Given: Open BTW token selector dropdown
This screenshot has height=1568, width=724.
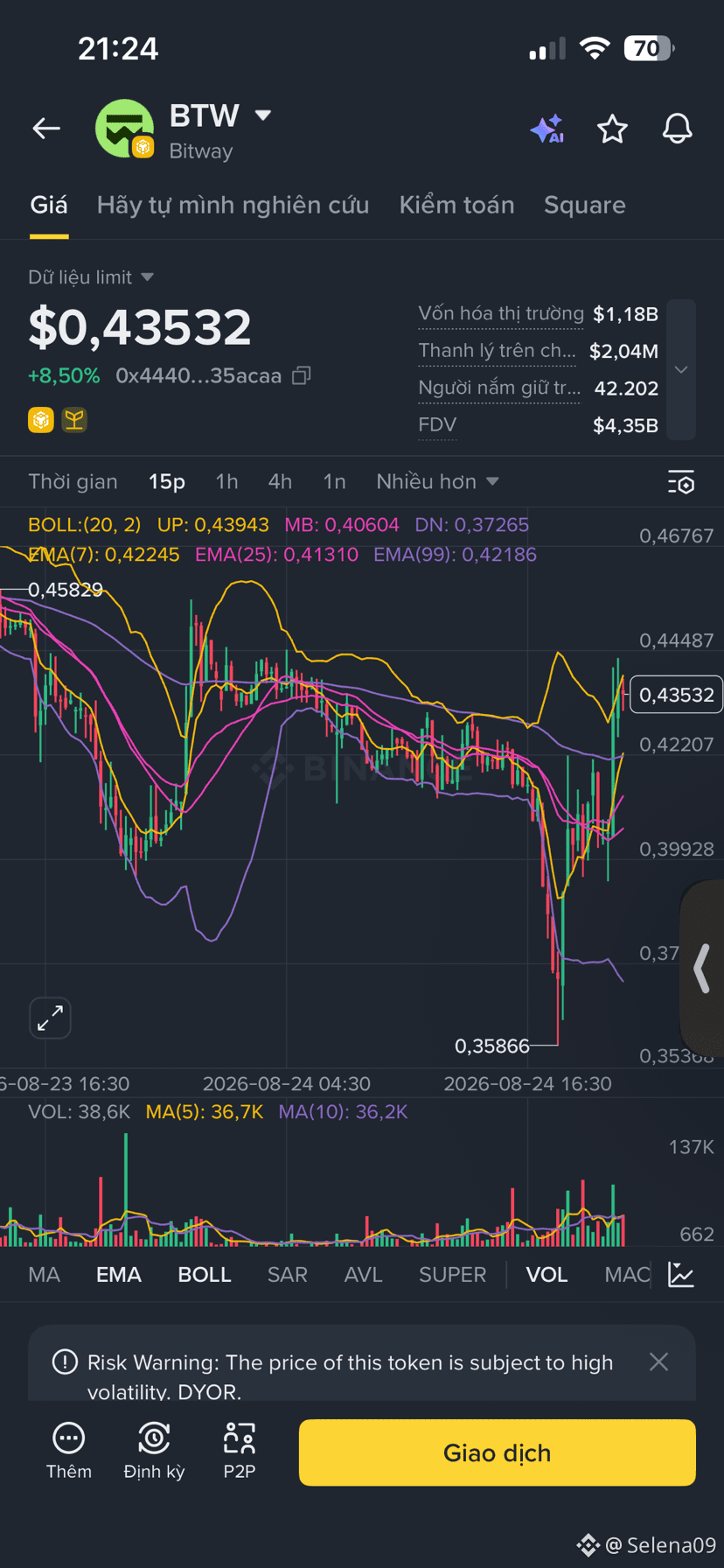Looking at the screenshot, I should point(262,115).
